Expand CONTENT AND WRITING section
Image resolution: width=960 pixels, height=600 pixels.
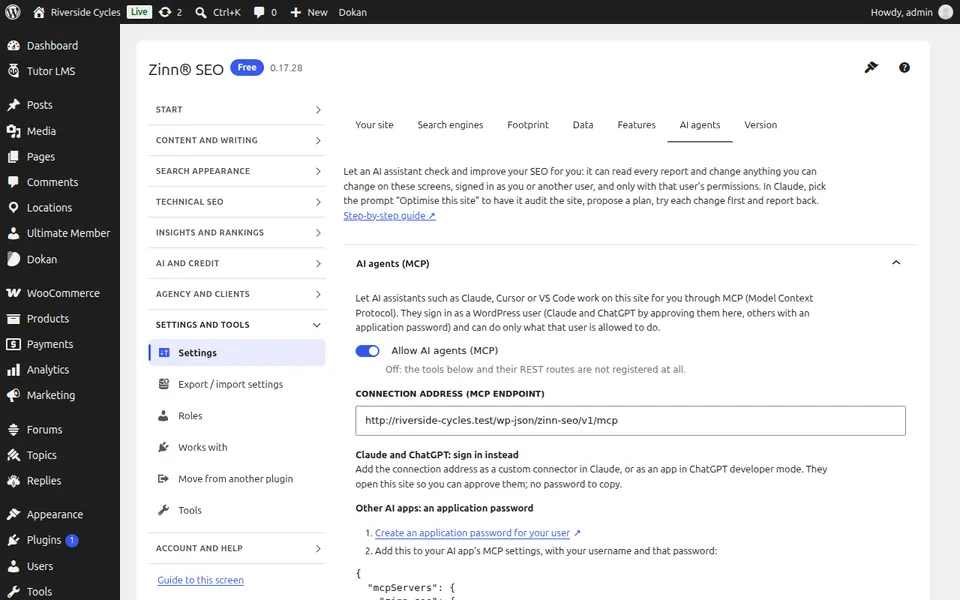pos(237,140)
